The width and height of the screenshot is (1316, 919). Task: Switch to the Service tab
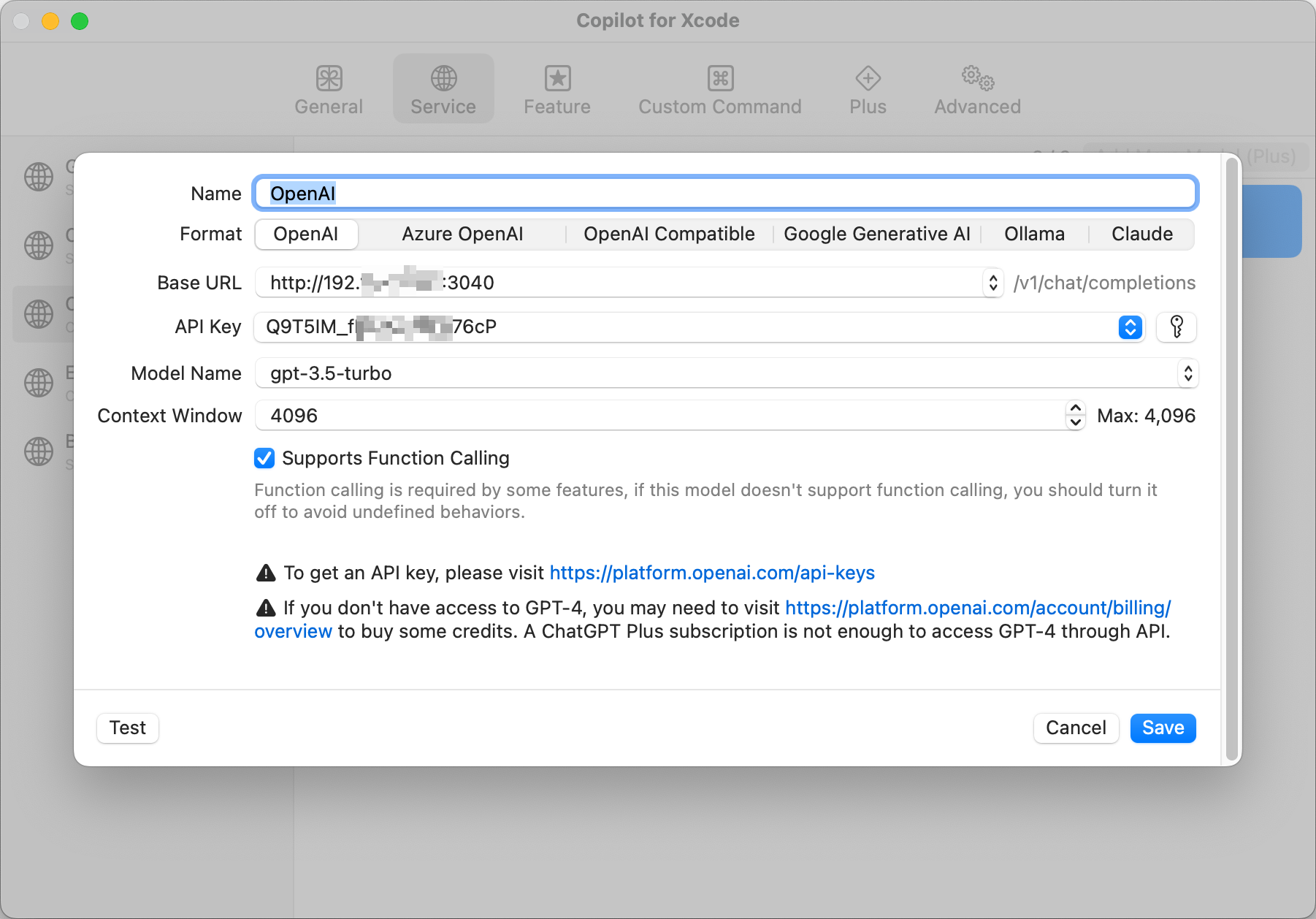tap(443, 90)
